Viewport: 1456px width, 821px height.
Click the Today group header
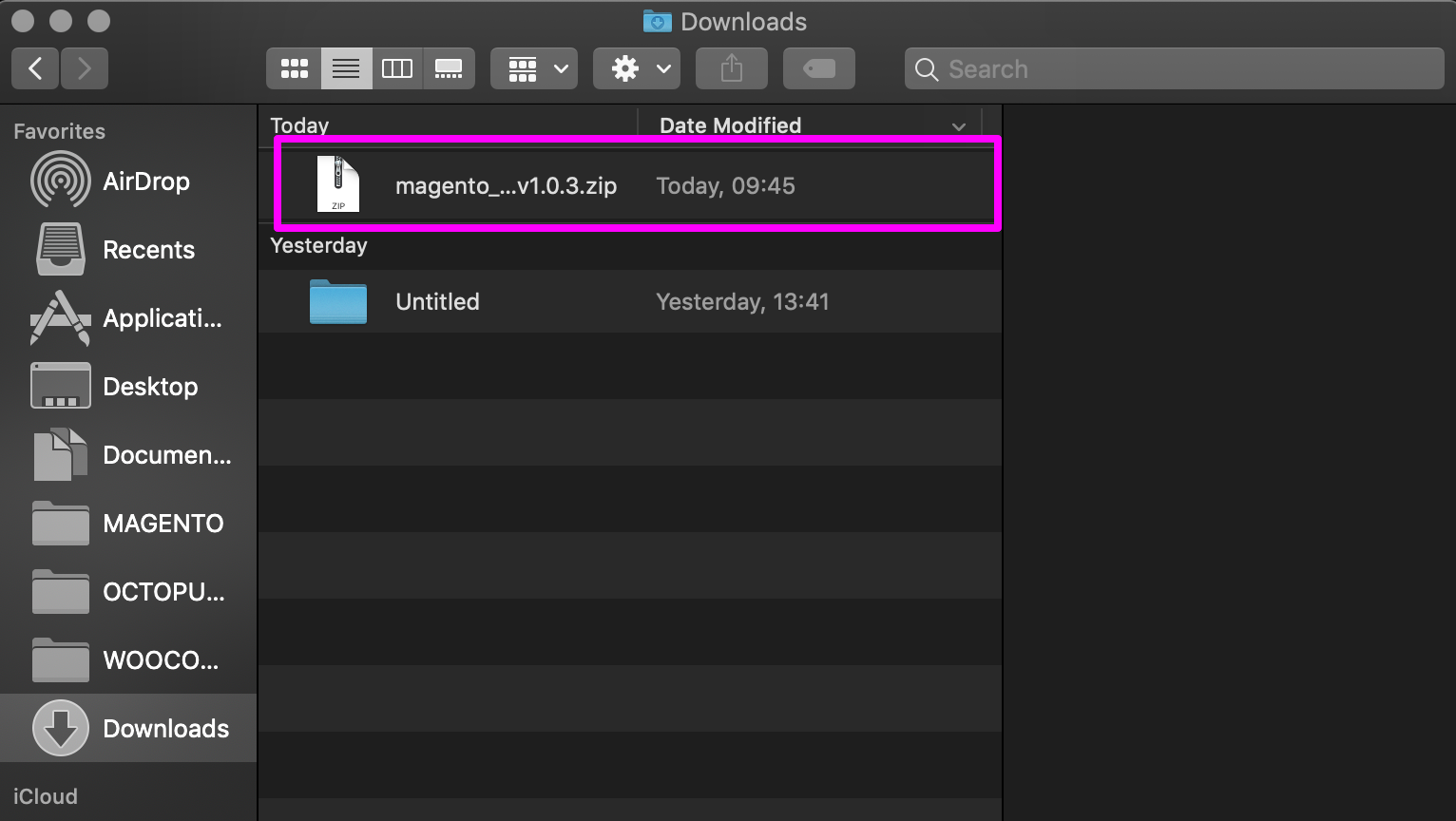click(299, 125)
